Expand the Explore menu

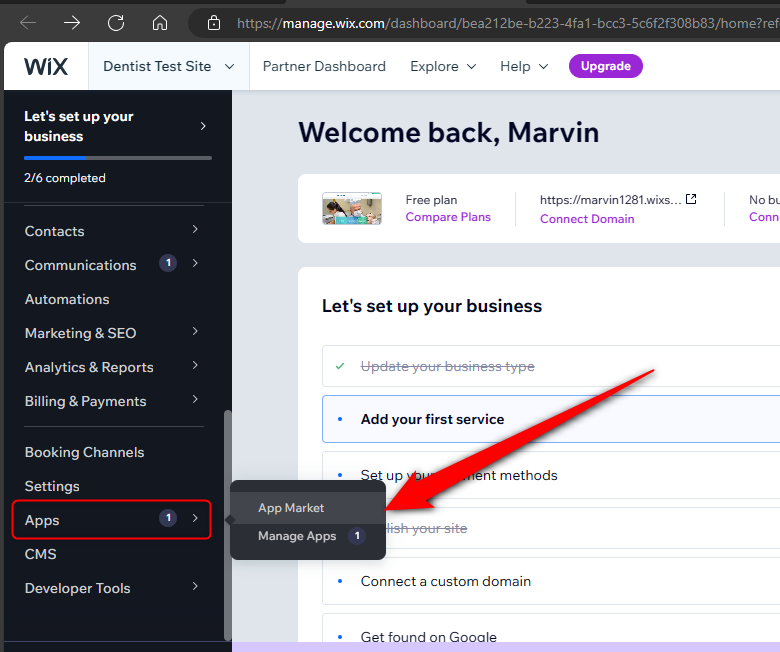[443, 66]
